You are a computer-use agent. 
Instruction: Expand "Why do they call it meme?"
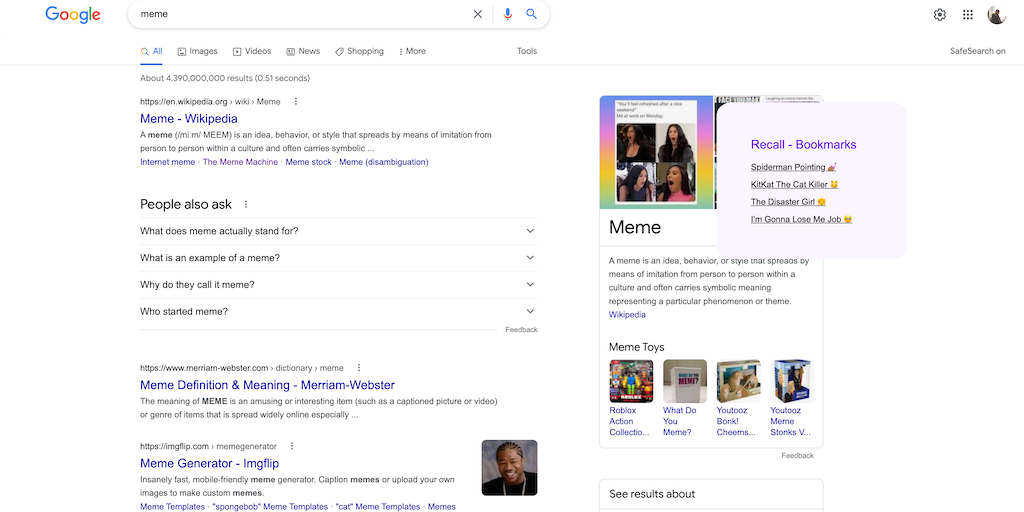(x=338, y=285)
